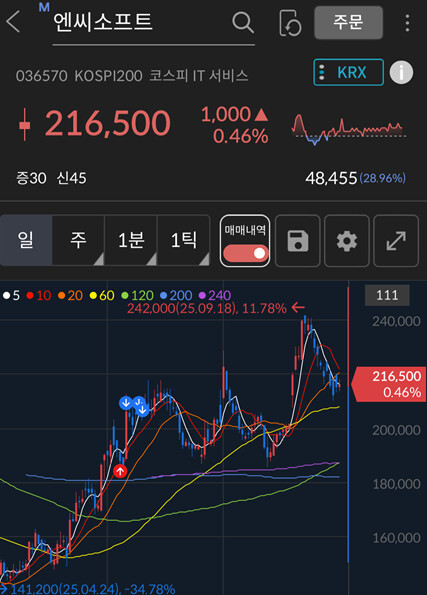Screen dimensions: 427x595
Task: Tap the candlestick icon beside the price
Action: pos(25,124)
